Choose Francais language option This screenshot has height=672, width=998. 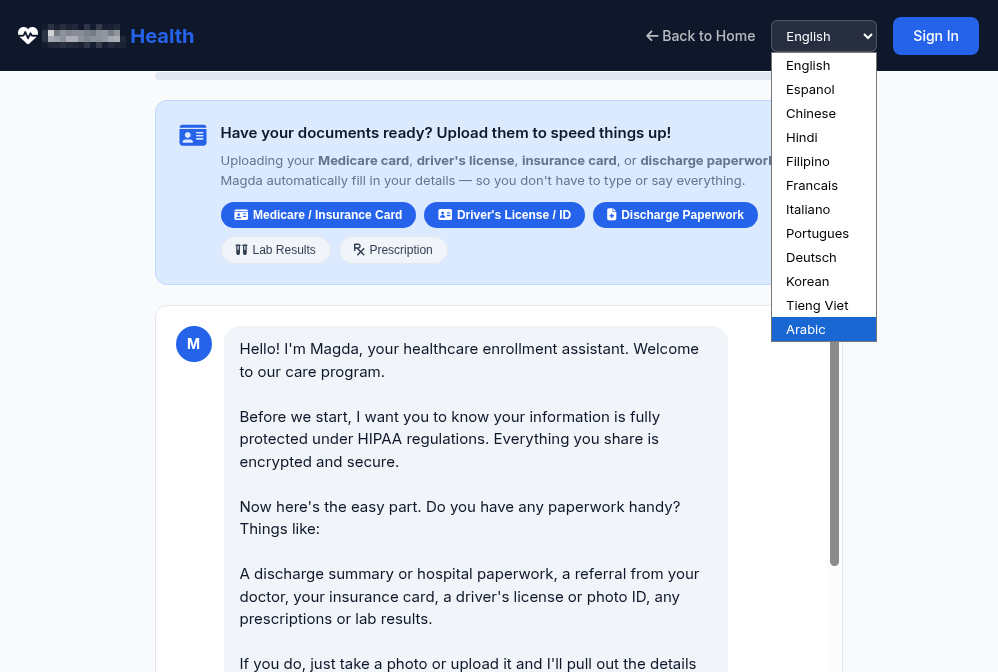(x=812, y=186)
